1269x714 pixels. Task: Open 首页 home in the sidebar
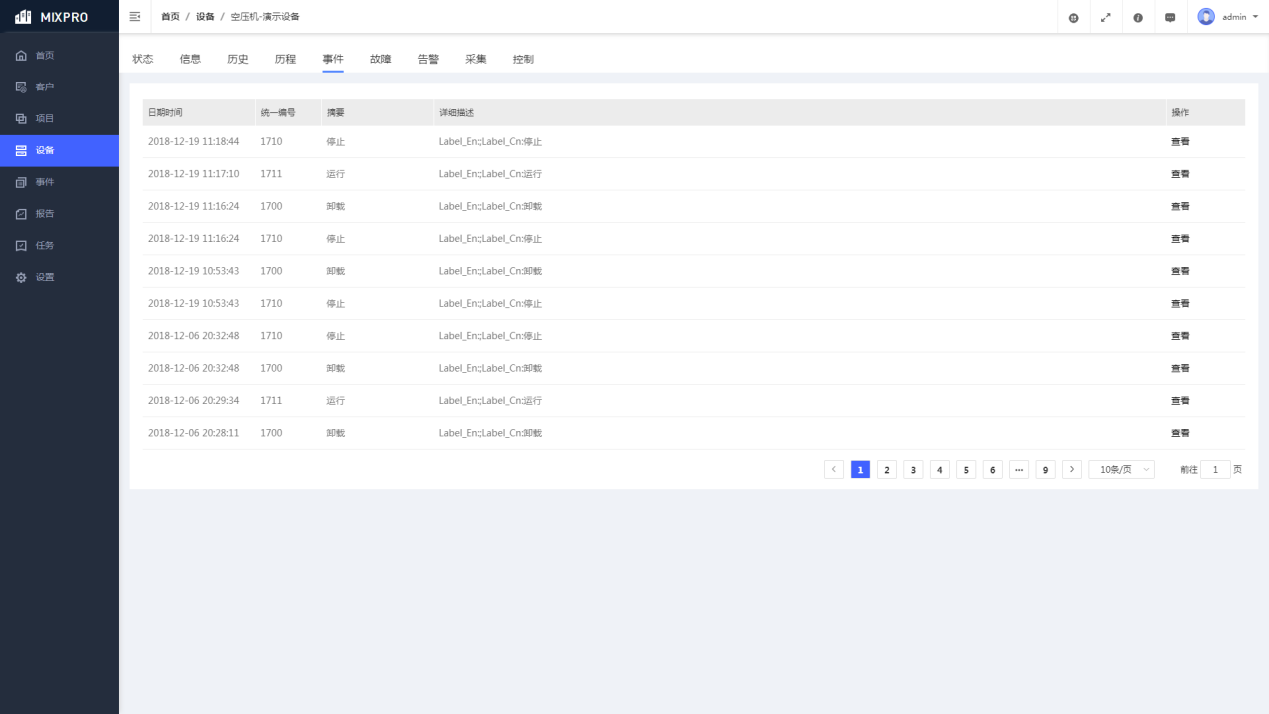[45, 55]
